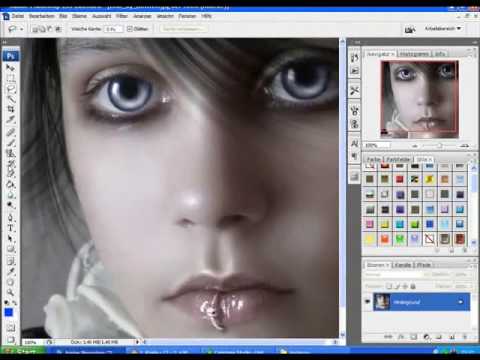The image size is (480, 360).
Task: Select the Eyedropper tool
Action: pyautogui.click(x=10, y=272)
